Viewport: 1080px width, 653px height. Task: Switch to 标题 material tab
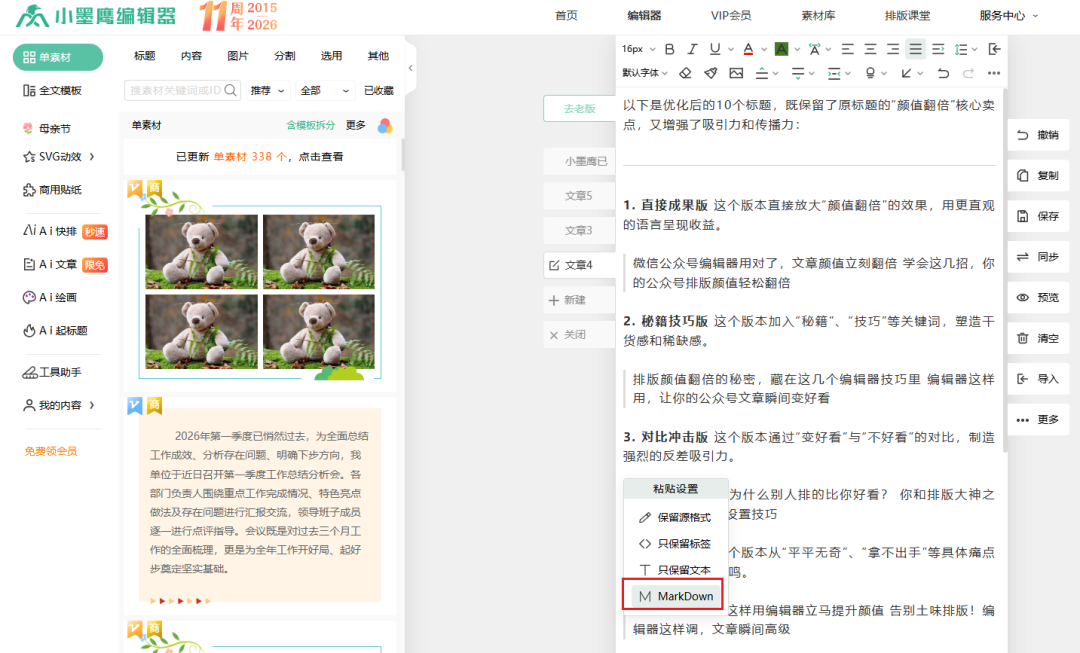145,56
